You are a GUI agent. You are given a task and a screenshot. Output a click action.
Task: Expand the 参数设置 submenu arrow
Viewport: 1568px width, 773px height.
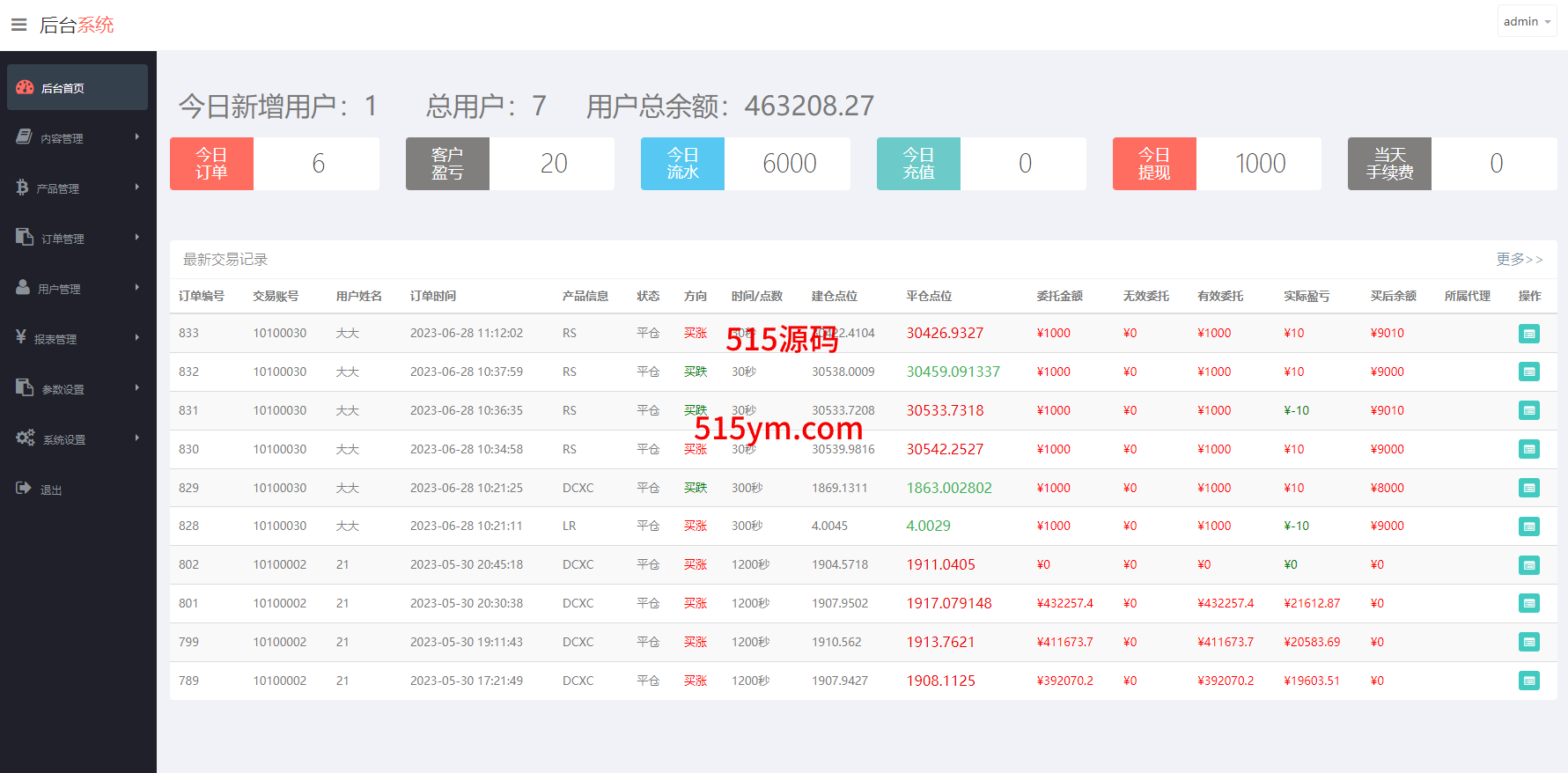(x=137, y=387)
